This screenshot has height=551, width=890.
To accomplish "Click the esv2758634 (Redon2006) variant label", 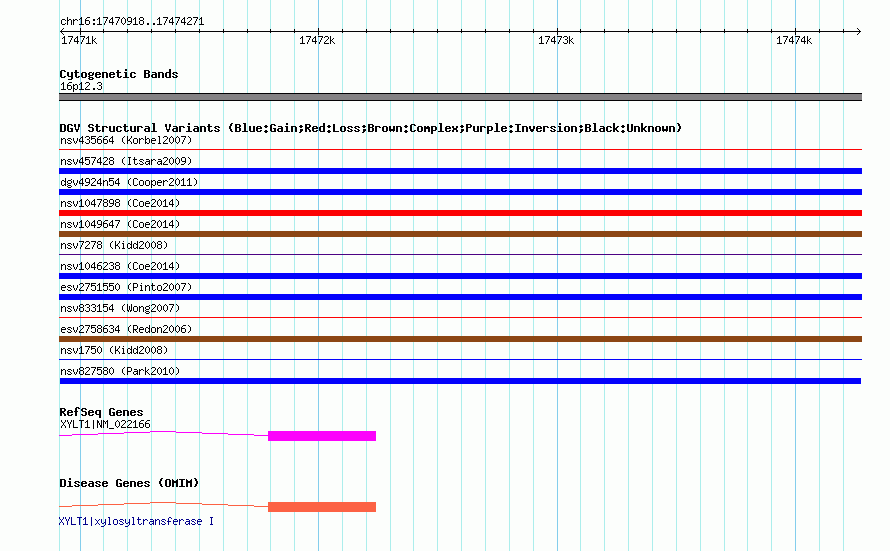I will click(126, 329).
